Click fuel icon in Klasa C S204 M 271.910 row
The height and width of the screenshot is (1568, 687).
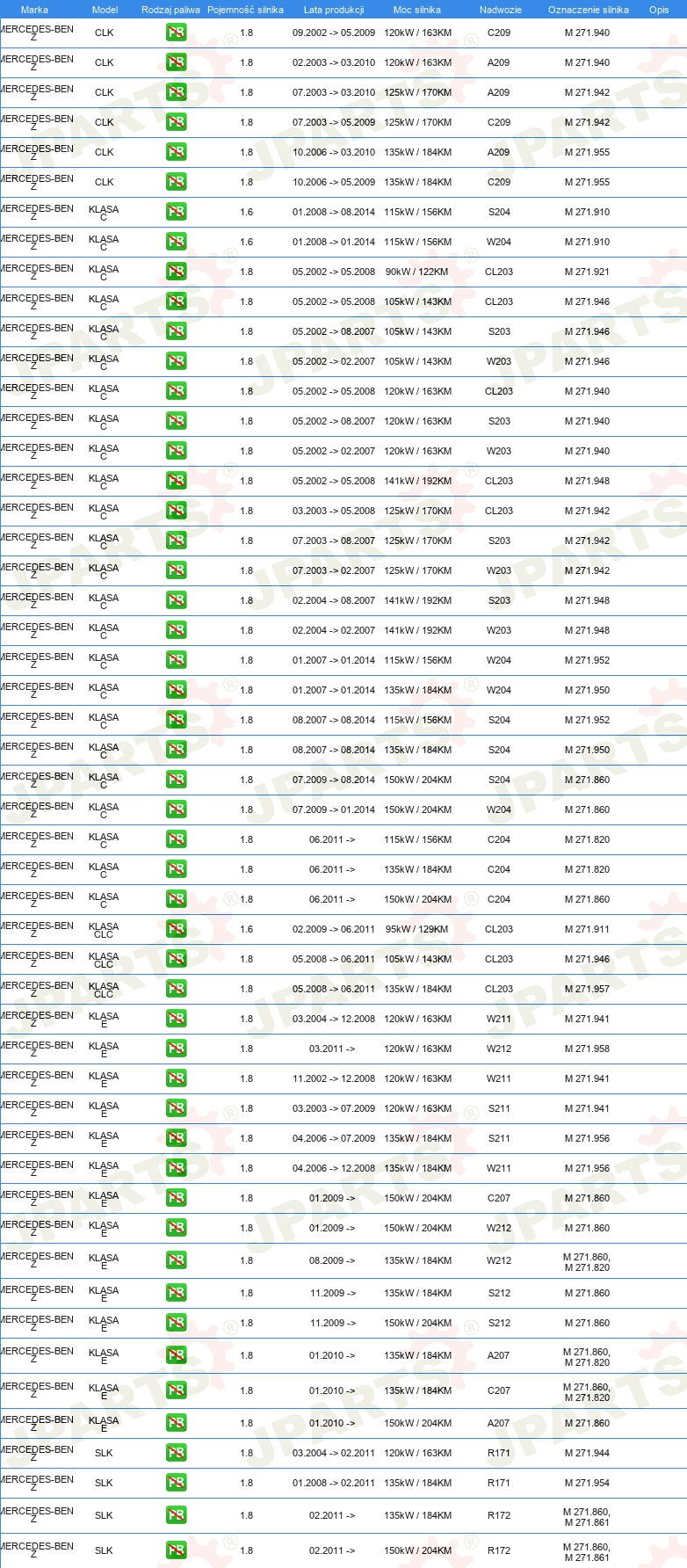point(177,213)
